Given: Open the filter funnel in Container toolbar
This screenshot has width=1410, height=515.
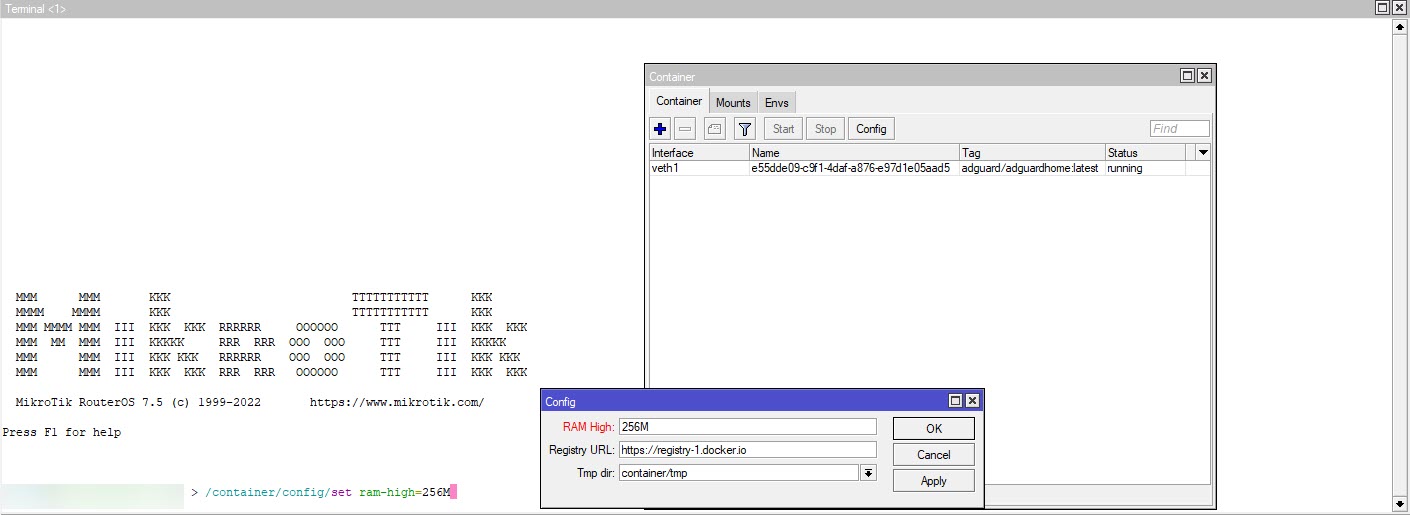Looking at the screenshot, I should pos(745,128).
